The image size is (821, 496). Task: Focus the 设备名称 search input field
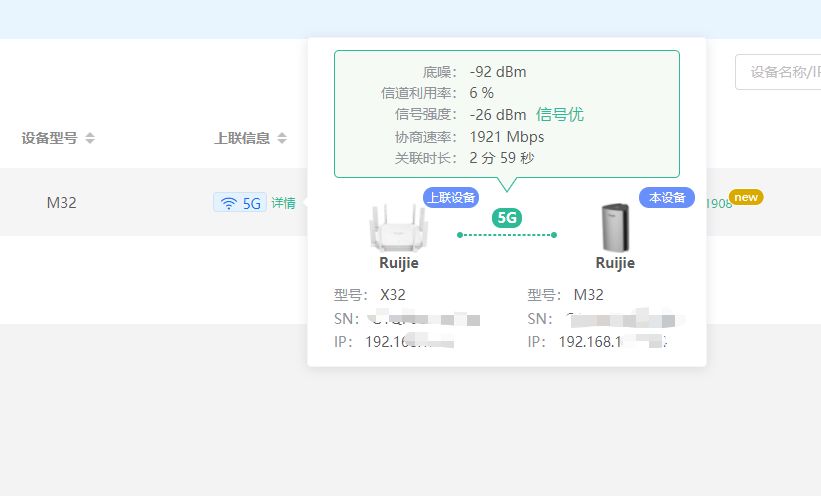[x=778, y=72]
